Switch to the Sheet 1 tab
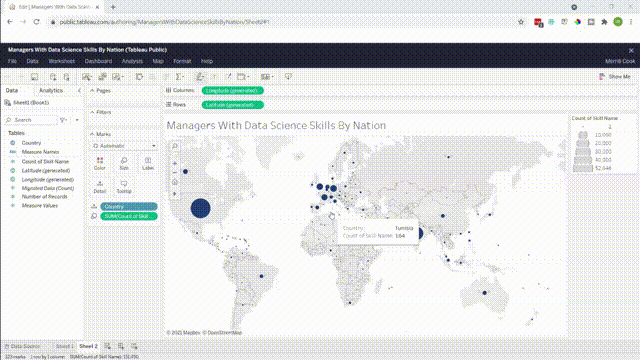The width and height of the screenshot is (640, 360). [x=64, y=346]
